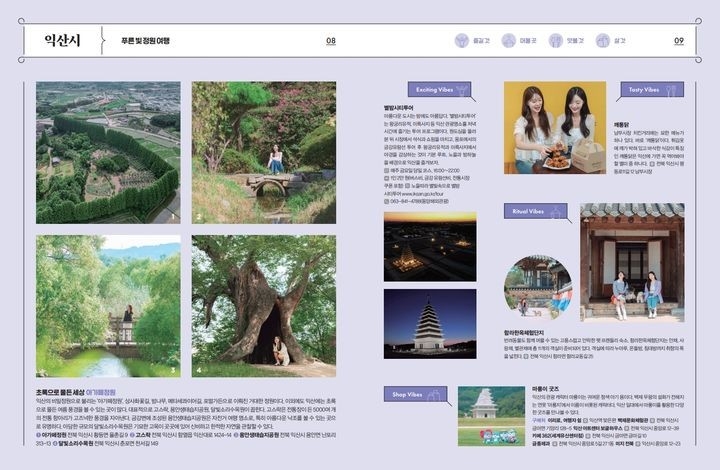Click the cocktail glass icon on Exciting Vibes
This screenshot has width=720, height=470.
463,90
